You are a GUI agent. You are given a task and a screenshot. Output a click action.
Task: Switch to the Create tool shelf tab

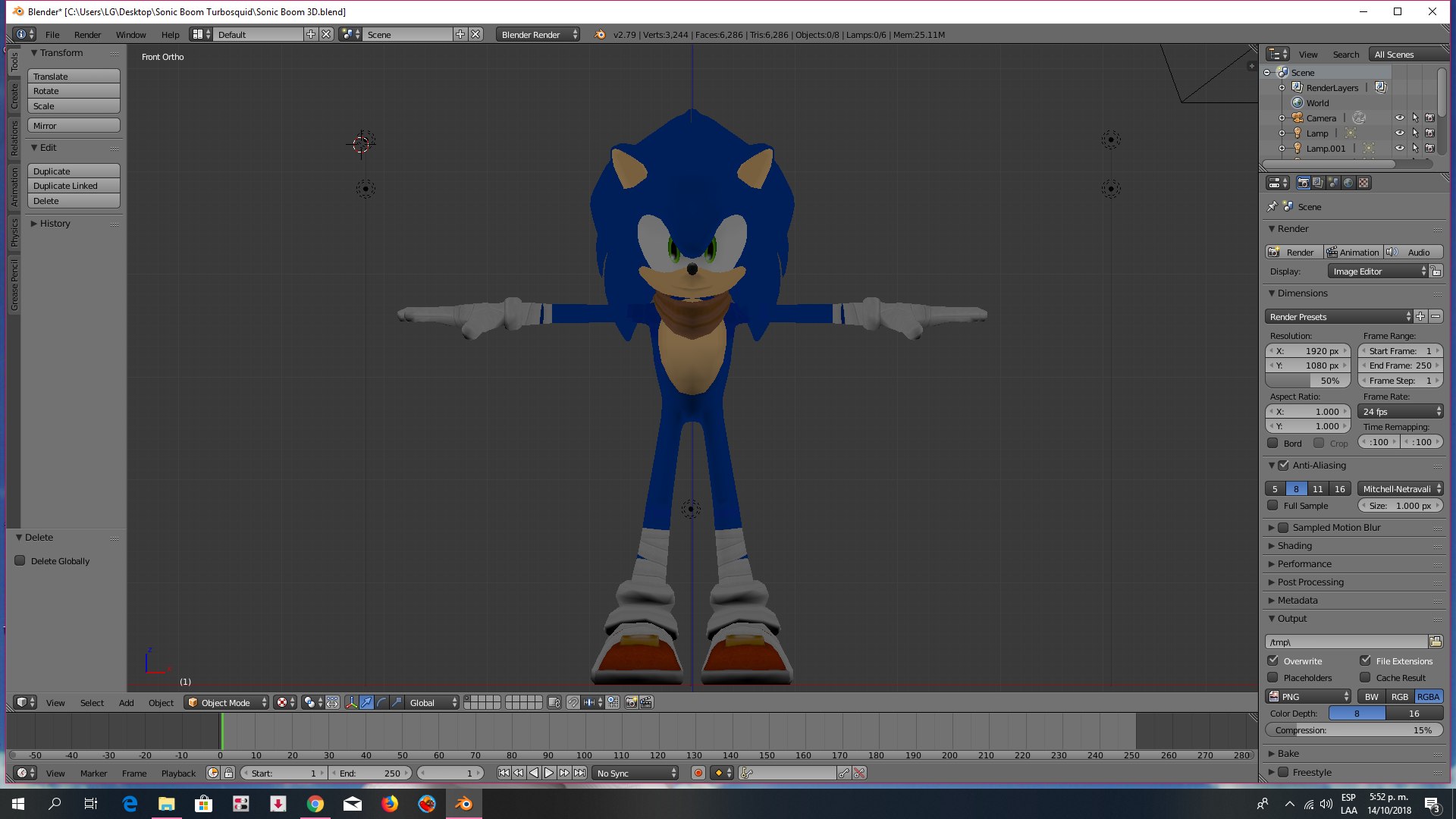[14, 96]
